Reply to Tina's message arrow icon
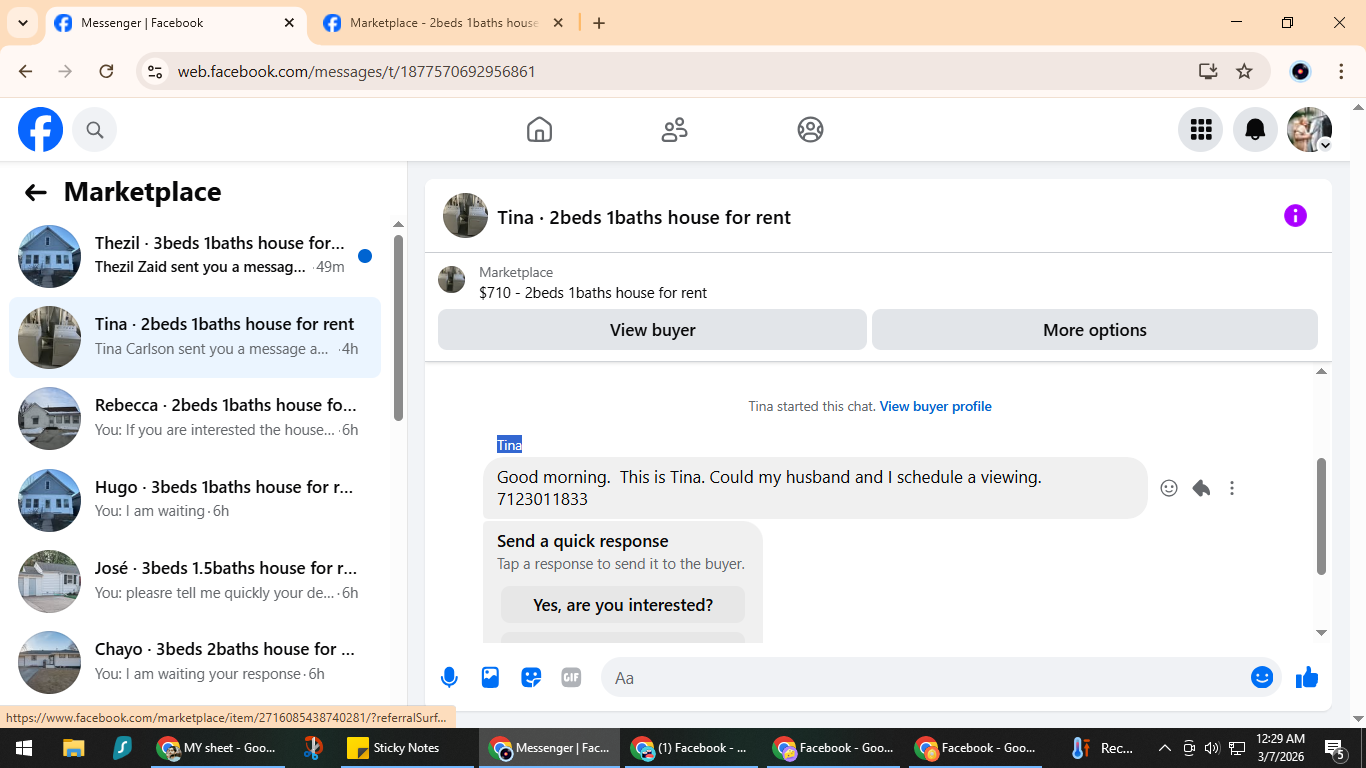Viewport: 1366px width, 768px height. pyautogui.click(x=1201, y=488)
